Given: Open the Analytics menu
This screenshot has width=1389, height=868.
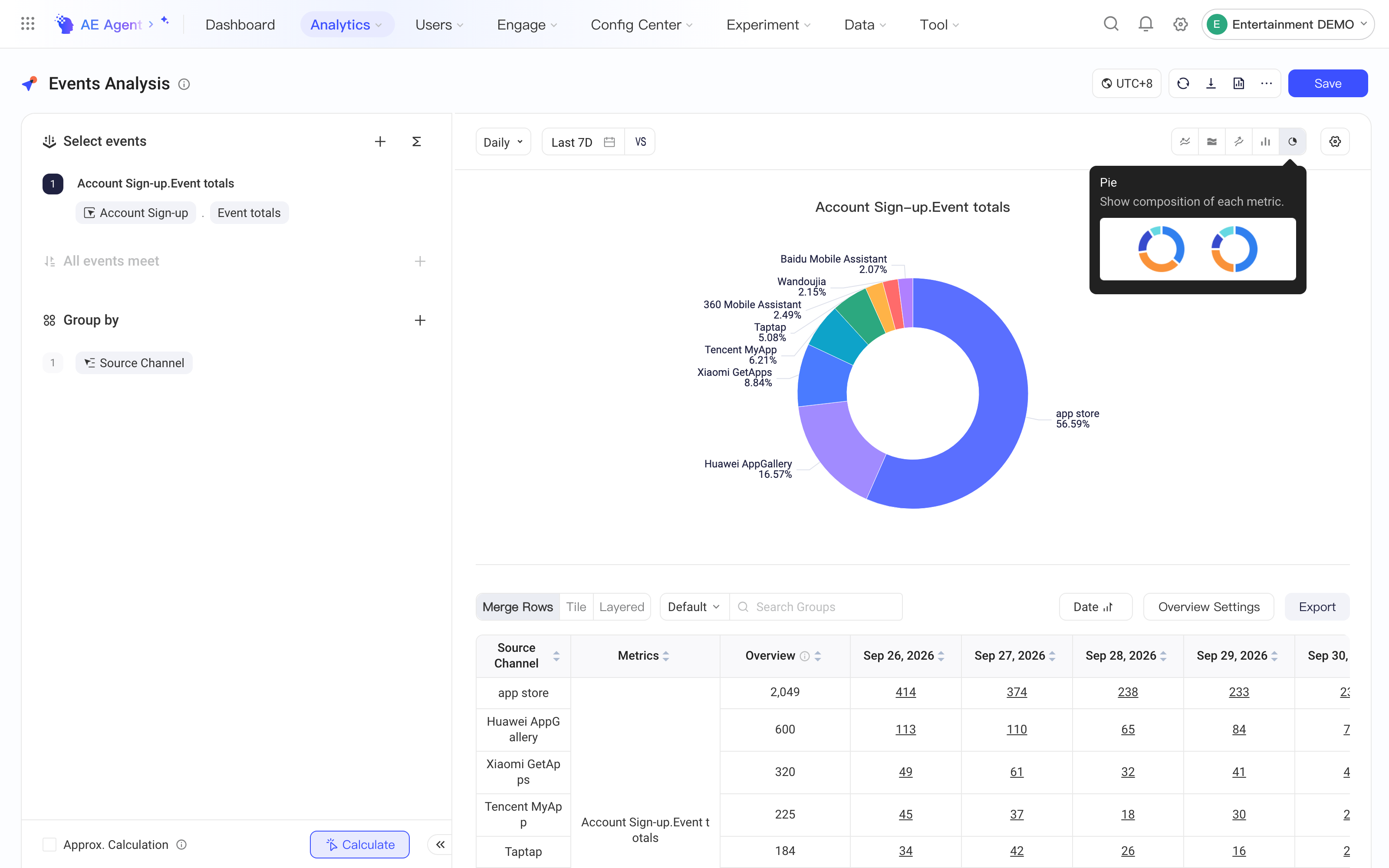Looking at the screenshot, I should coord(347,25).
